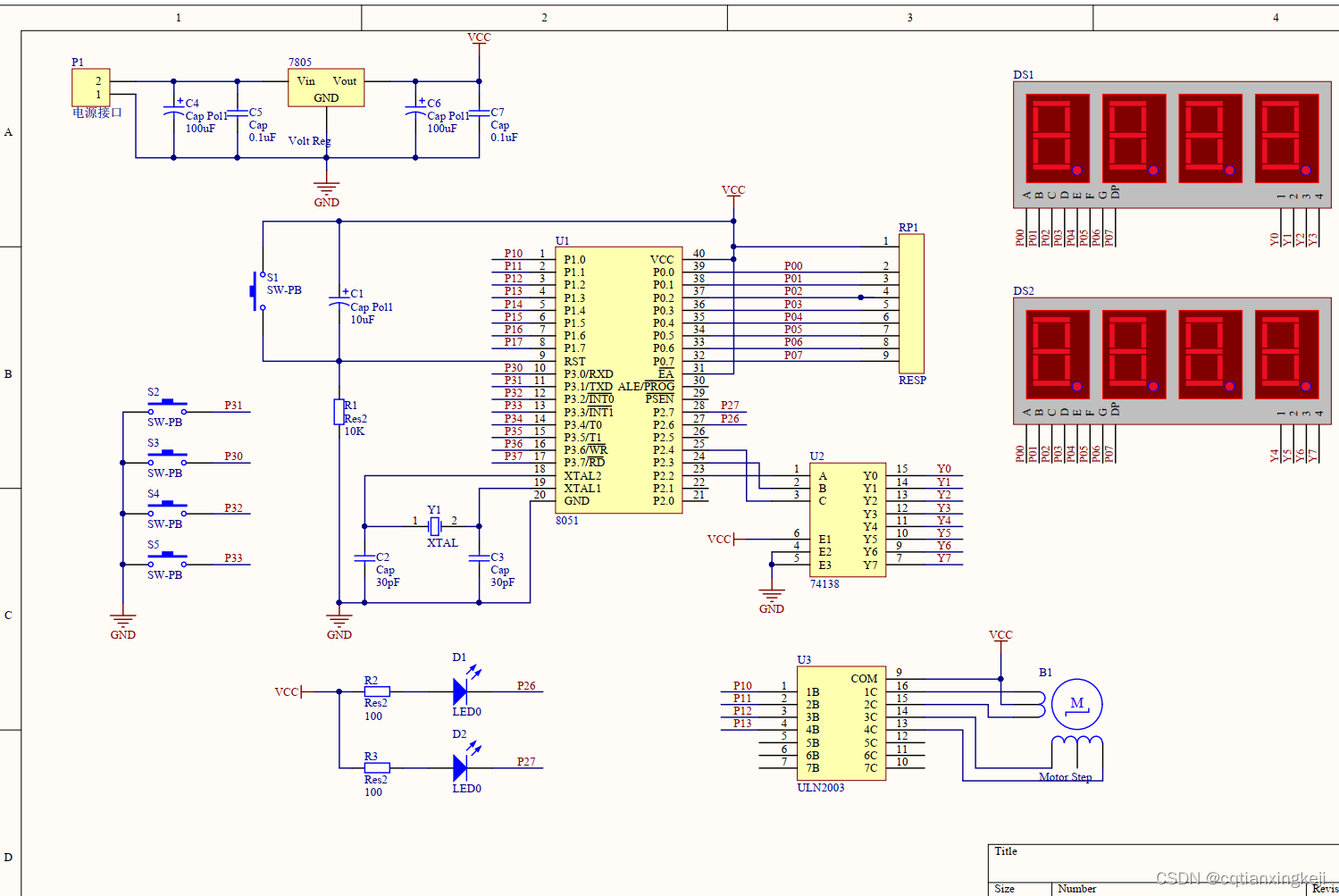Select the U3 ULN2003 driver chip
The width and height of the screenshot is (1339, 896).
(x=841, y=724)
